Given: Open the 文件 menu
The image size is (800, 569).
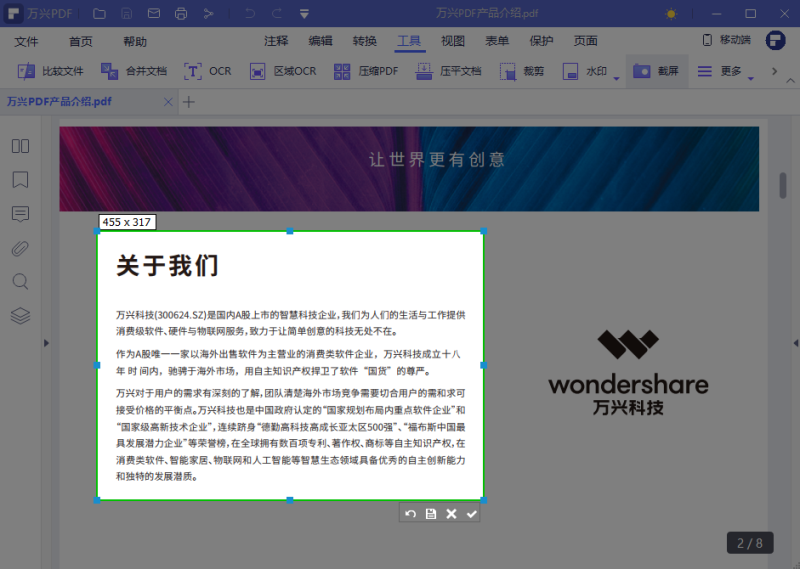Looking at the screenshot, I should 26,41.
